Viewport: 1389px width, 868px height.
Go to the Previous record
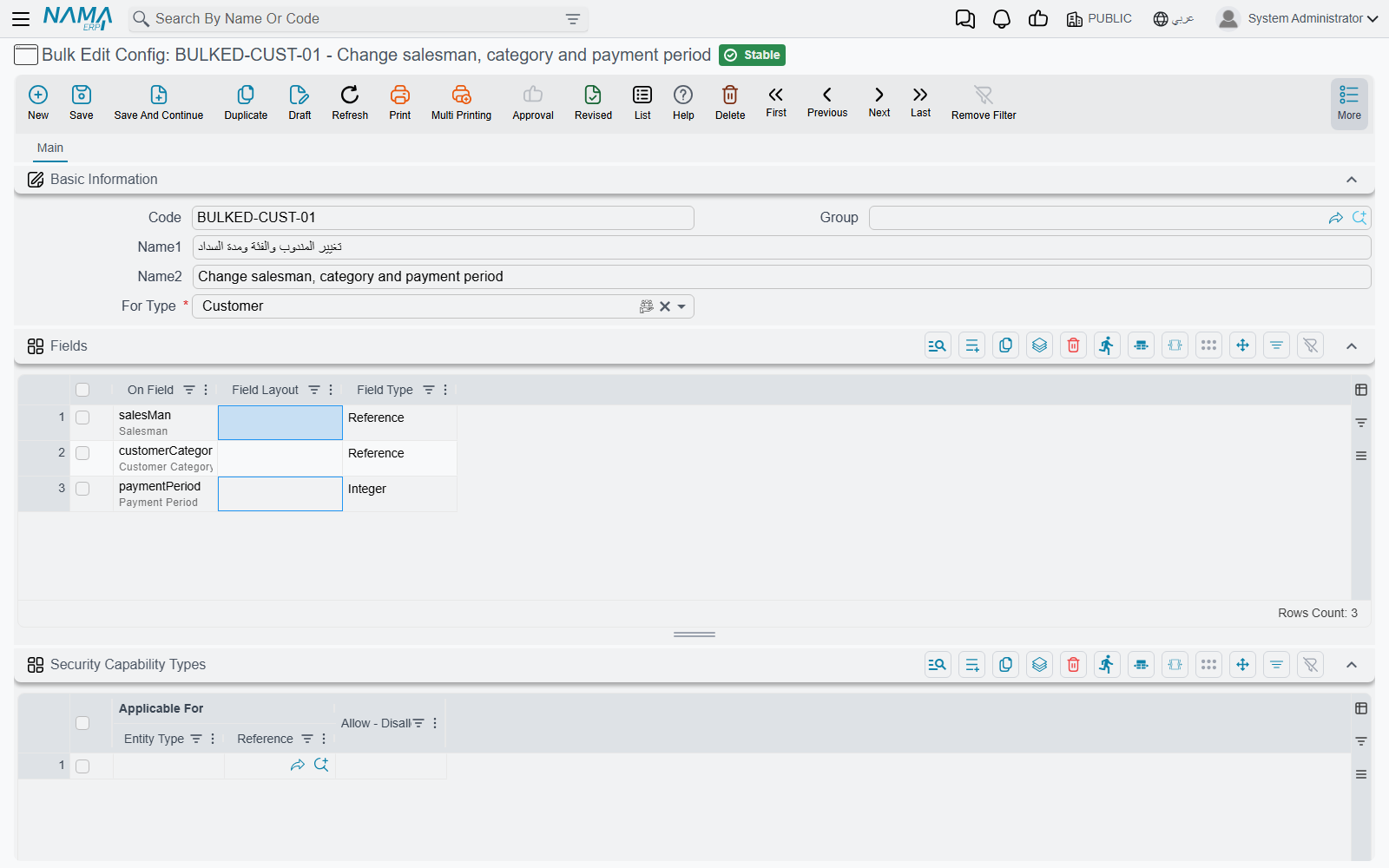click(x=827, y=102)
